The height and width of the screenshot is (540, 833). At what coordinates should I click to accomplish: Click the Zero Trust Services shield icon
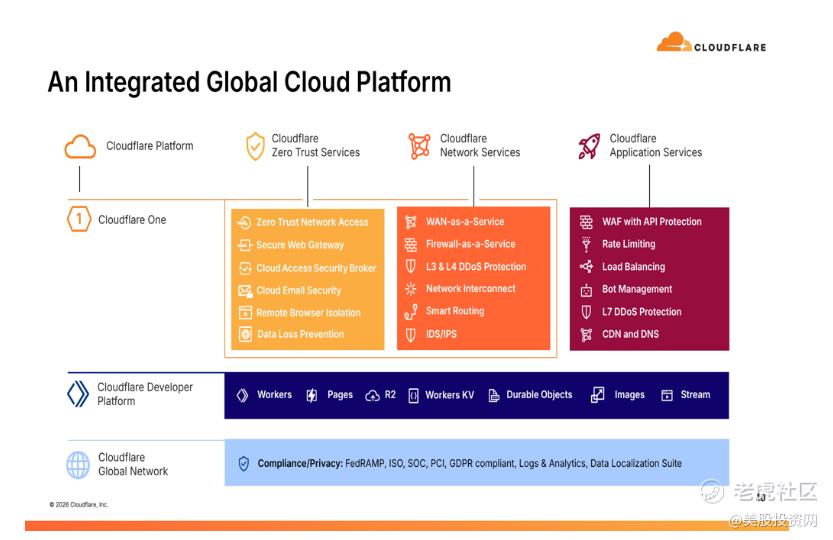[255, 146]
